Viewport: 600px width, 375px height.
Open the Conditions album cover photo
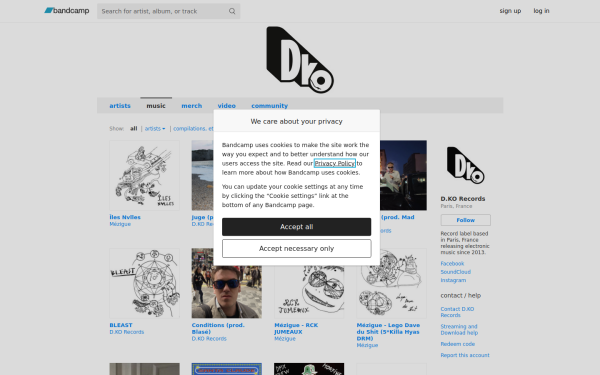point(227,292)
